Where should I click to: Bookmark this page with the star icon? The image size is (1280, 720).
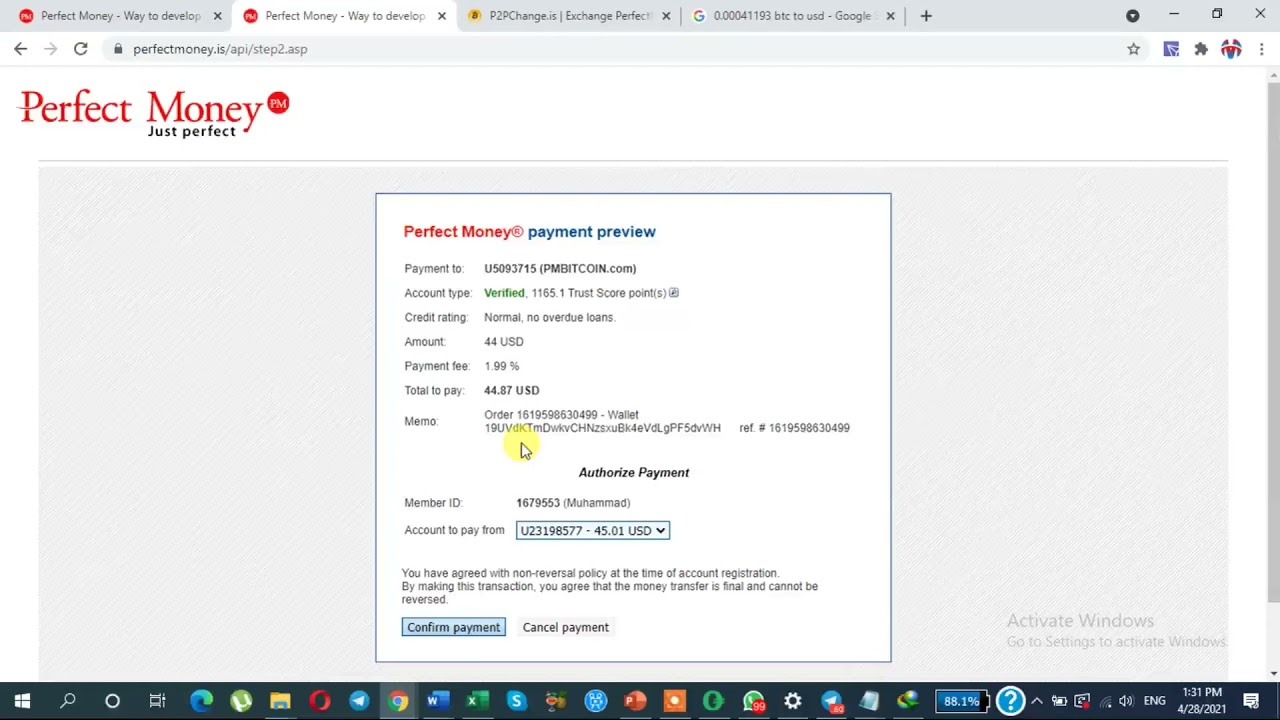(1133, 49)
